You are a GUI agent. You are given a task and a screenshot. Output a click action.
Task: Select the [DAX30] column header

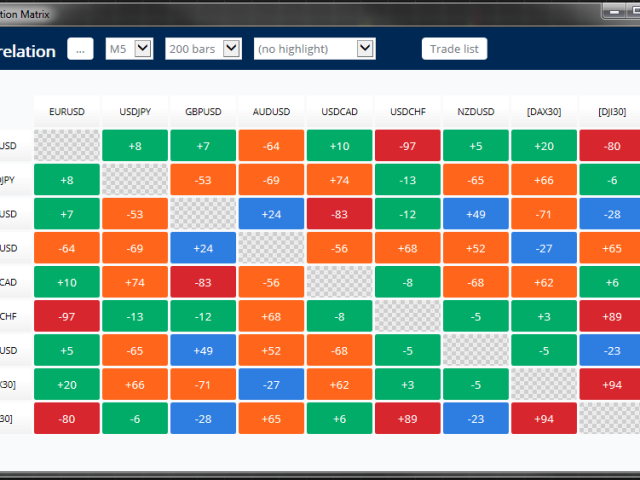pos(543,112)
